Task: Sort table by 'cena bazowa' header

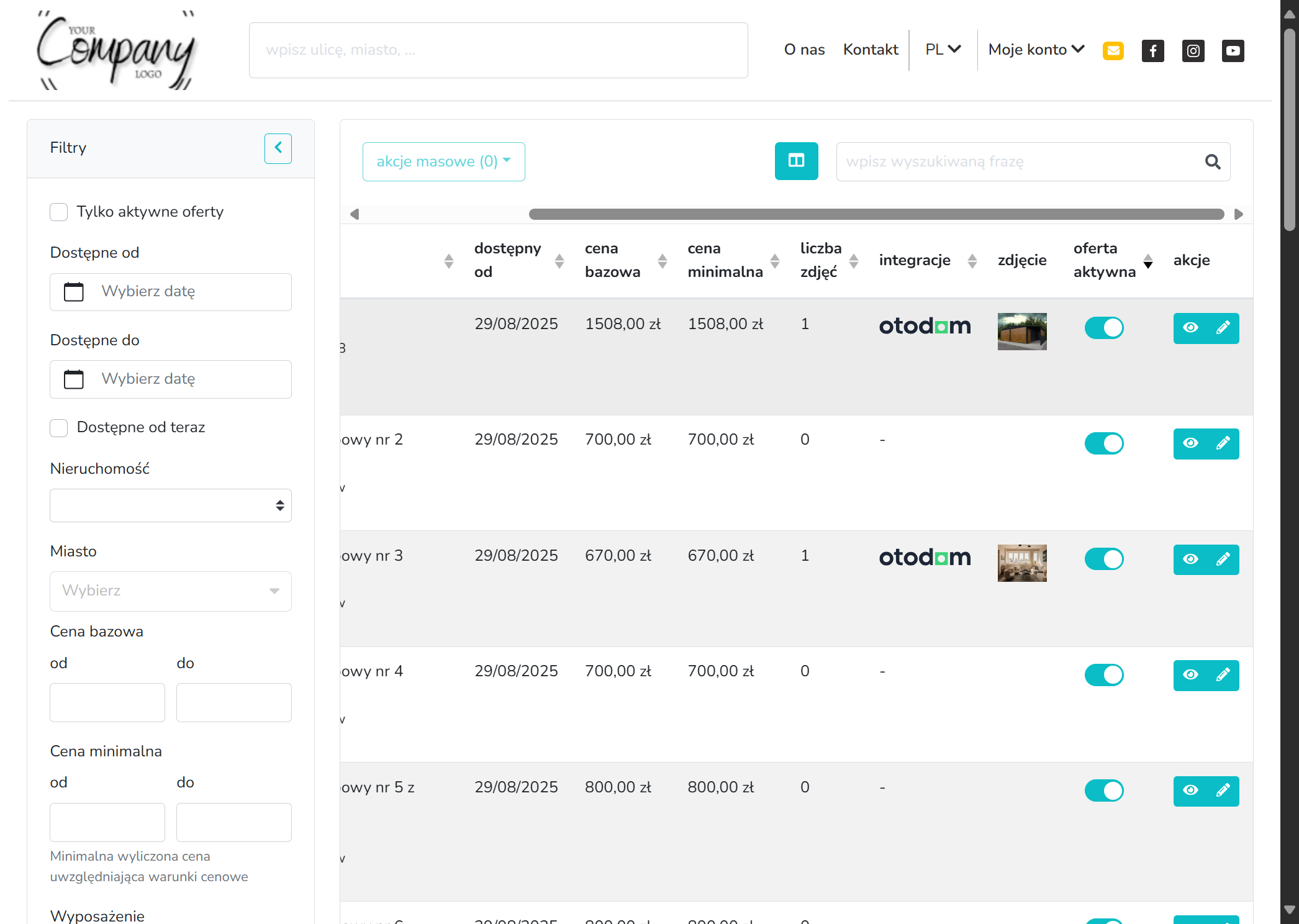Action: pos(625,260)
